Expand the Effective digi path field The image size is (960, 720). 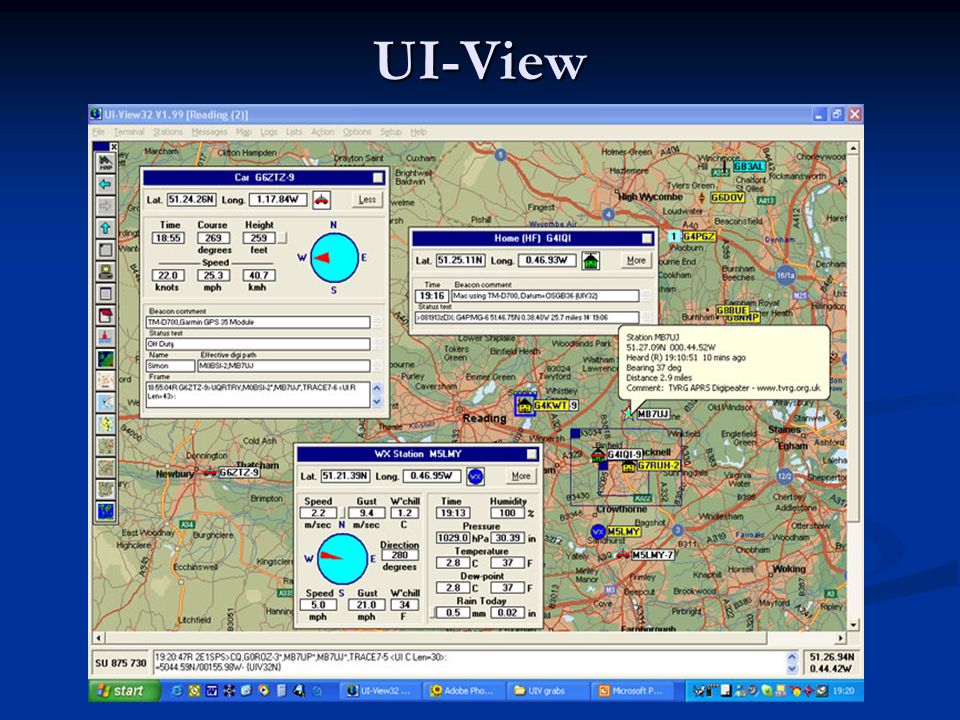click(378, 366)
